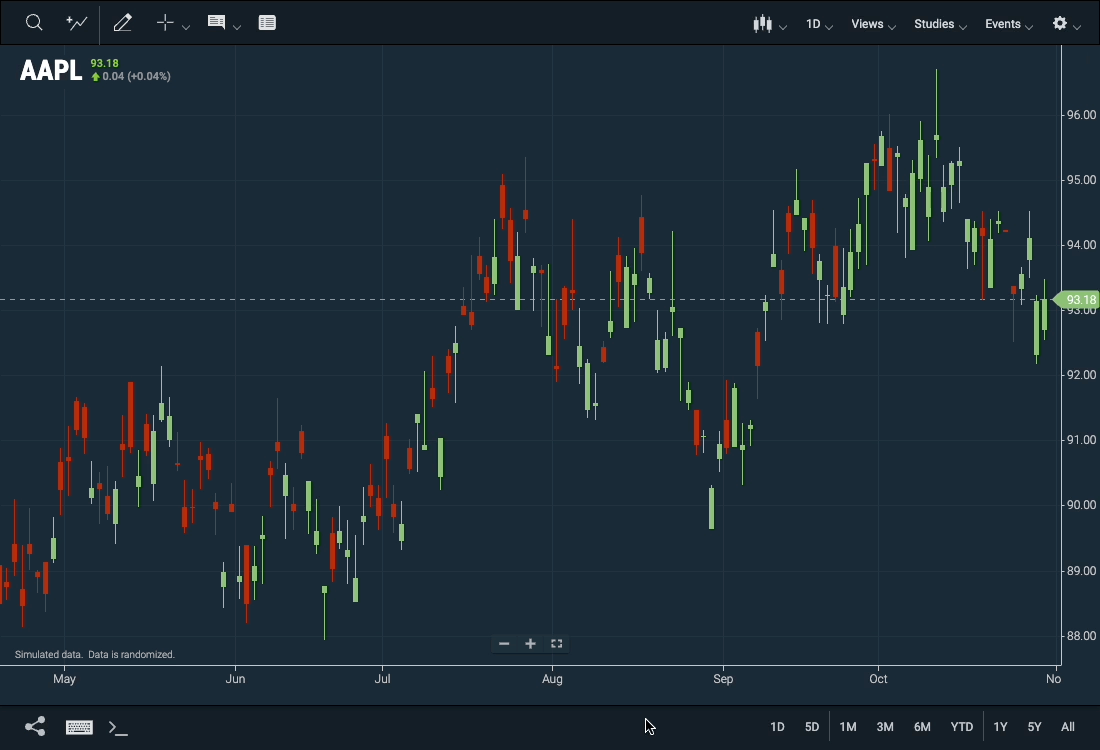This screenshot has height=750, width=1100.
Task: Click the AAPL symbol title
Action: (x=51, y=70)
